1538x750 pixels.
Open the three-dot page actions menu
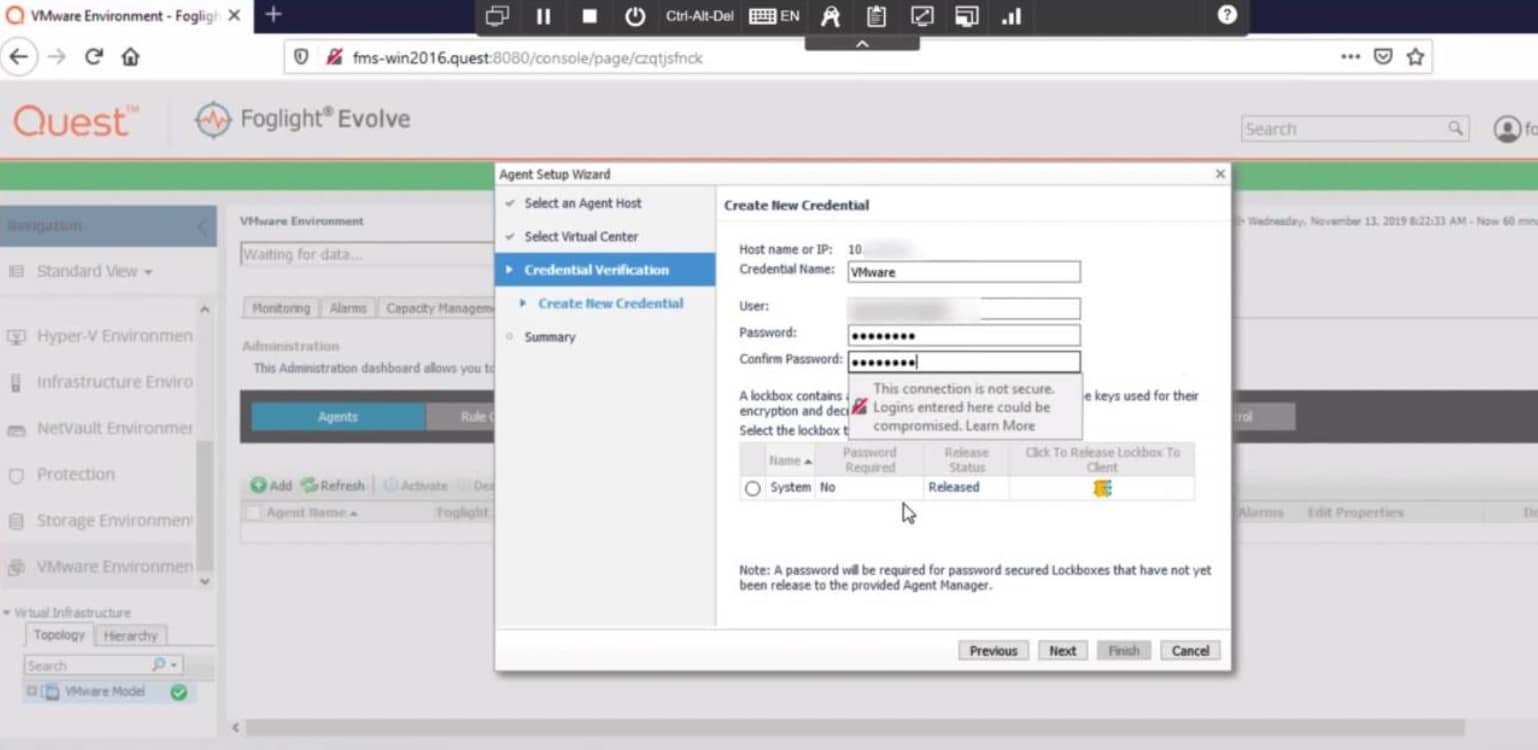point(1350,57)
